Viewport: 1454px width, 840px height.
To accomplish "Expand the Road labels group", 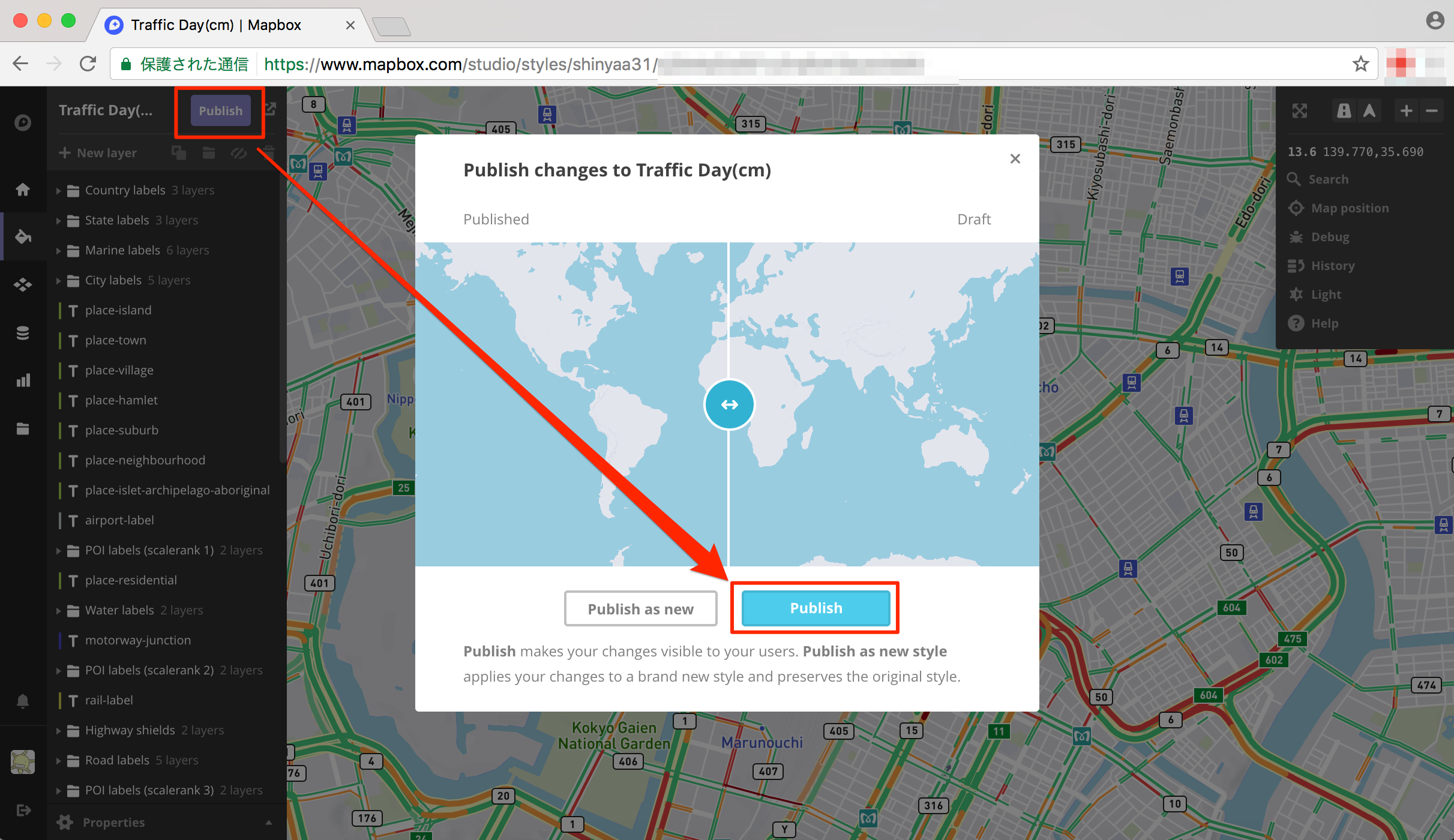I will click(x=58, y=760).
